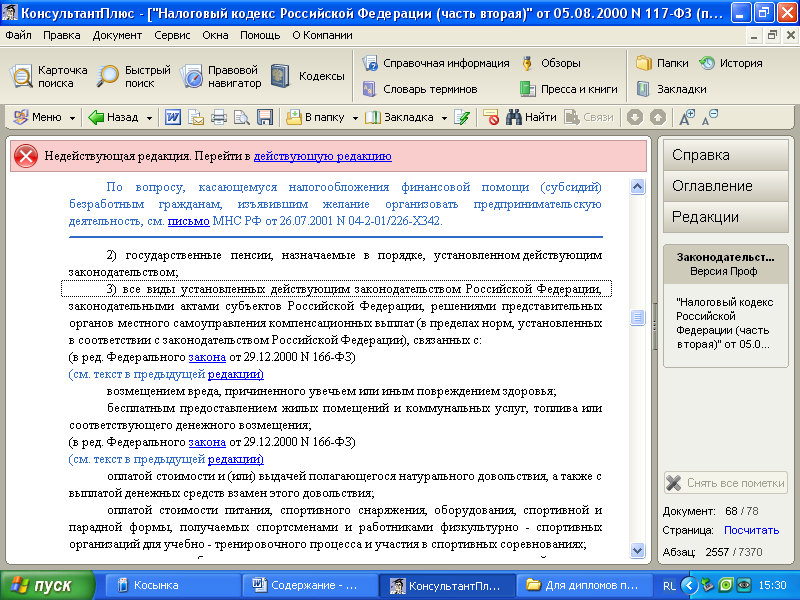Click the grey down arrow toolbar icon
Image resolution: width=800 pixels, height=600 pixels.
635,117
